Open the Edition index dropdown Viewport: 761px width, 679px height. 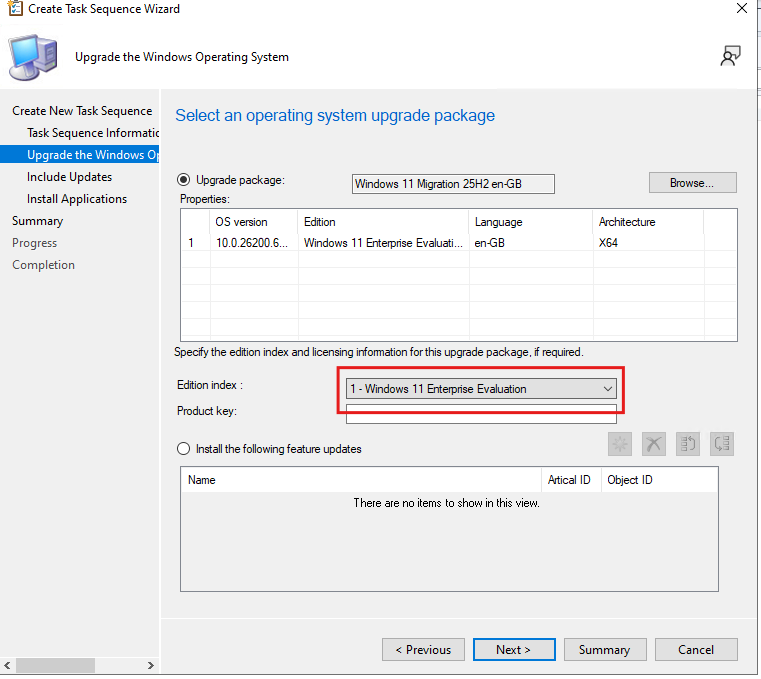[481, 389]
